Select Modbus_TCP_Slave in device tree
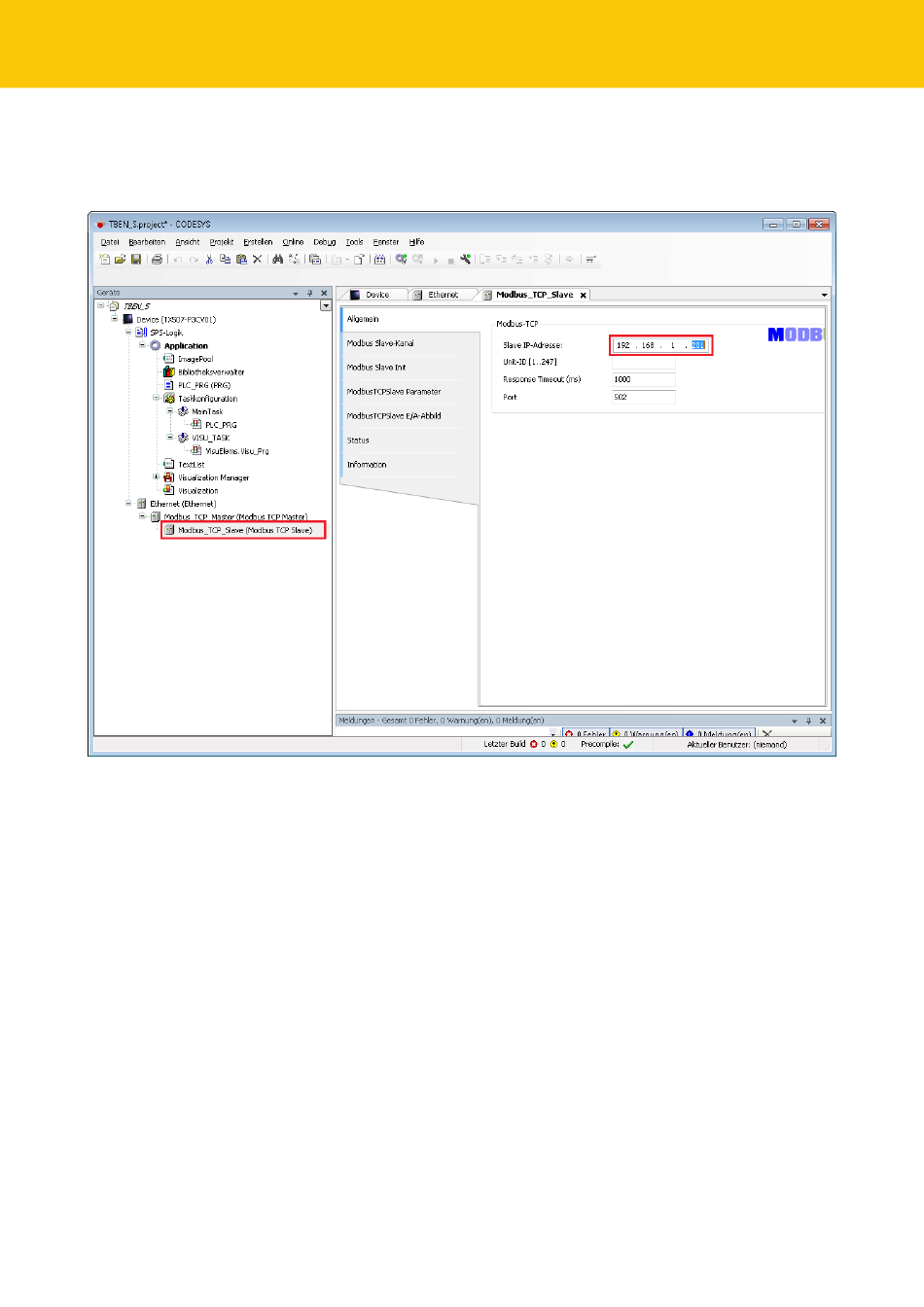 pos(244,531)
